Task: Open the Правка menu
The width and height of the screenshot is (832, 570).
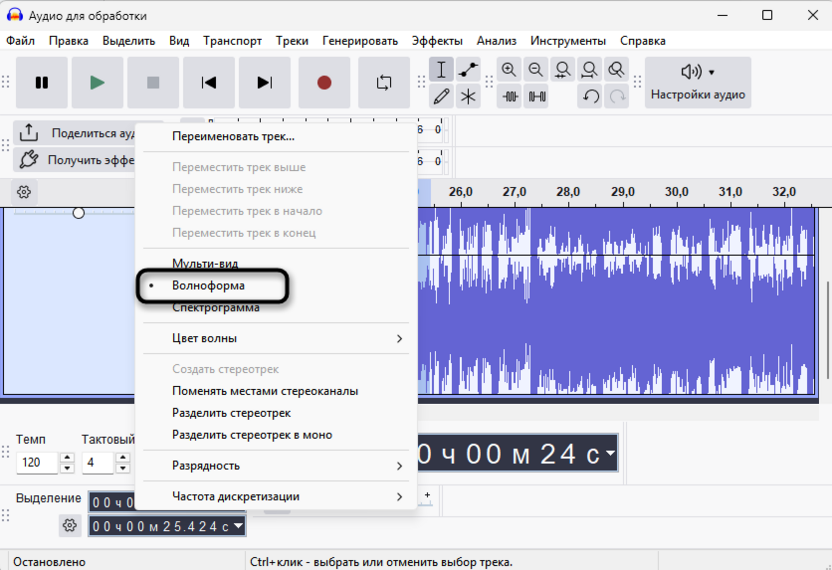Action: tap(68, 41)
